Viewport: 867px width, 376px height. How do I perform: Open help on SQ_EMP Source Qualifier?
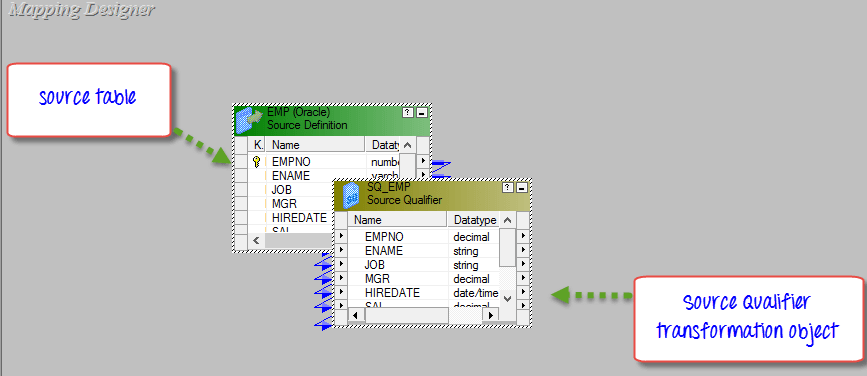tap(508, 188)
